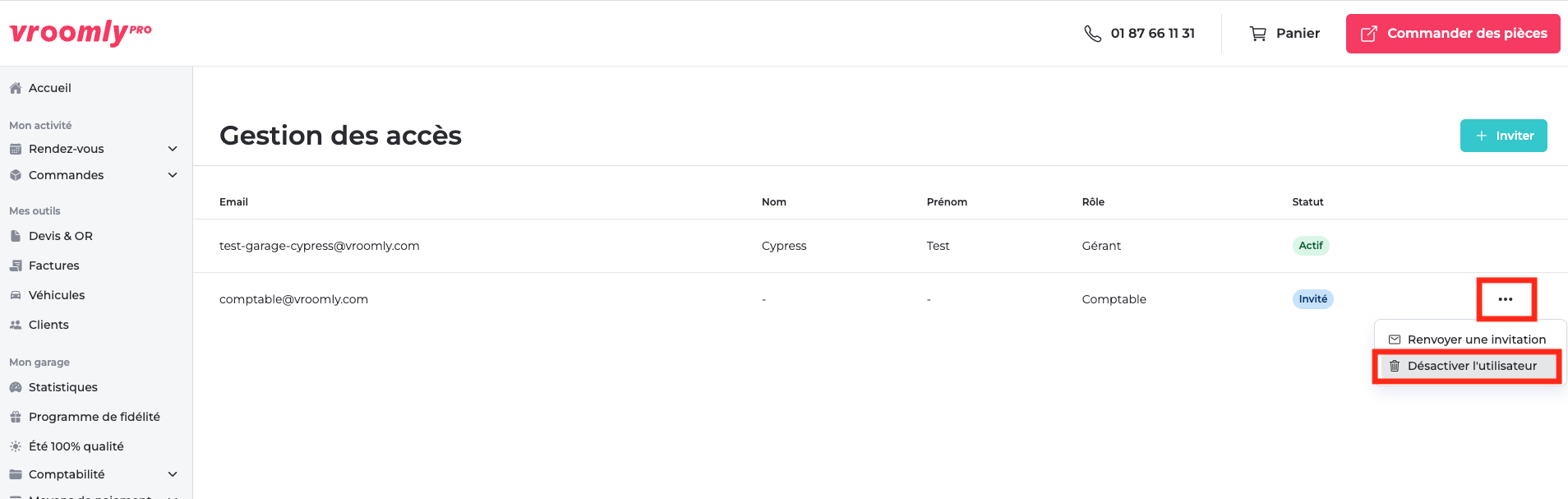Expand the Rendez-vous sidebar section
The height and width of the screenshot is (499, 1568).
click(x=173, y=149)
